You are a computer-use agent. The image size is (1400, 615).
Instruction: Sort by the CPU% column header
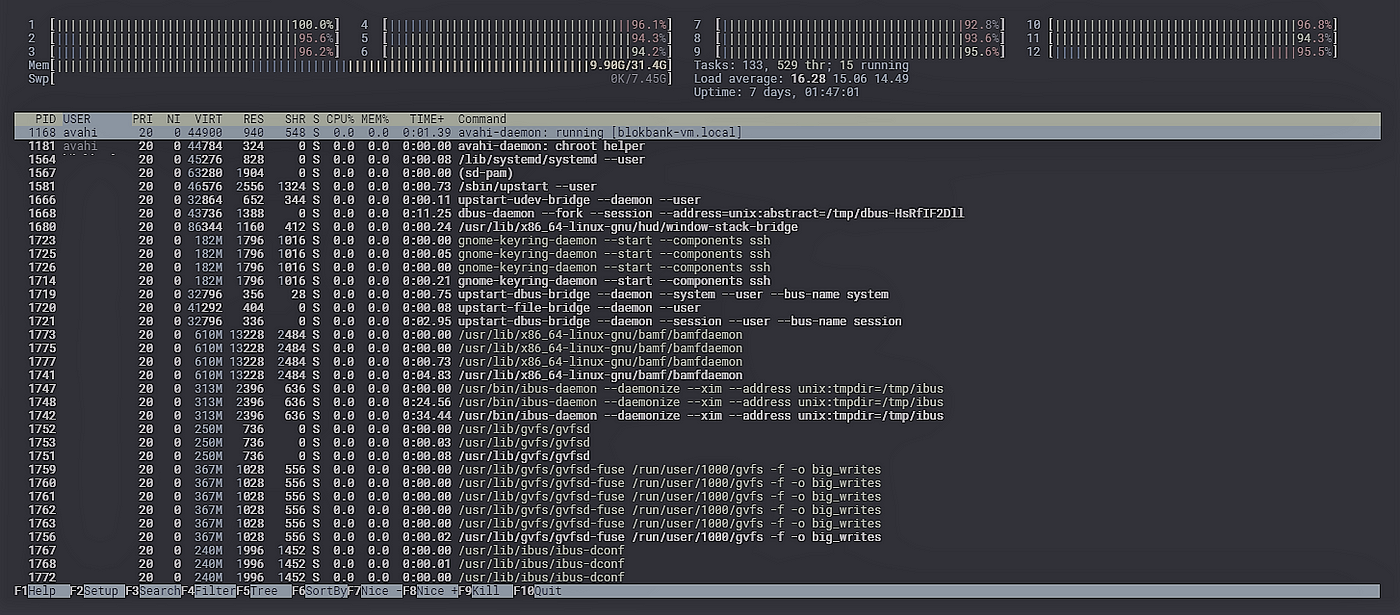pos(339,119)
